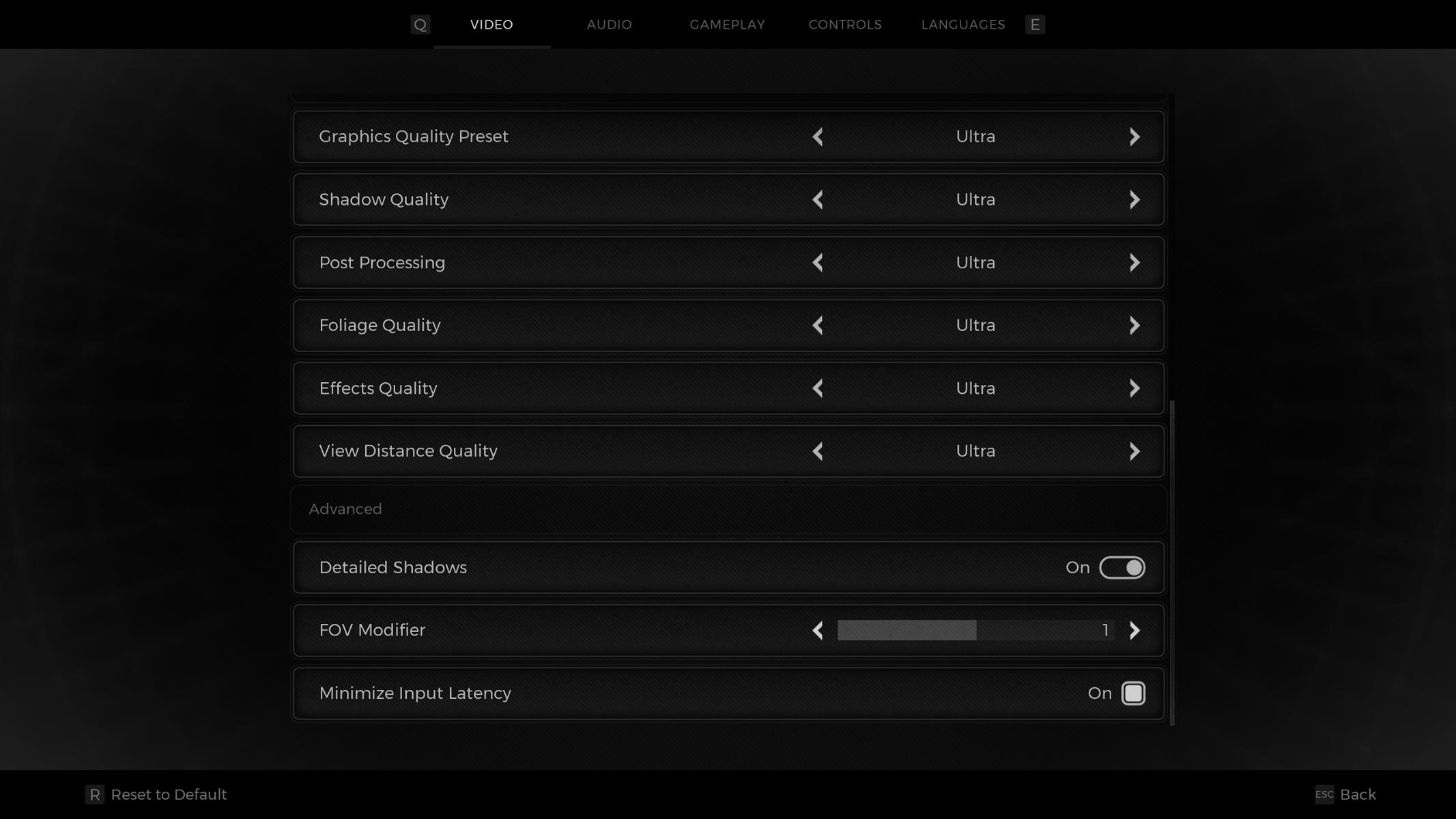
Task: Click the vertical settings scrollbar
Action: click(x=1172, y=562)
